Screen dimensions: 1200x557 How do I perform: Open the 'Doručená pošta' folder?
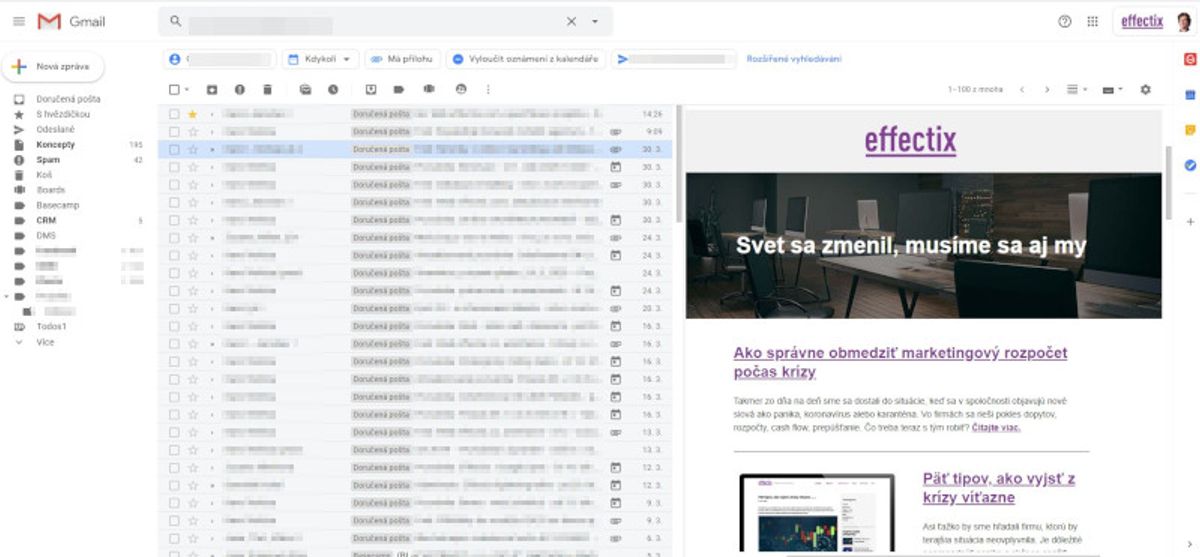pyautogui.click(x=68, y=99)
